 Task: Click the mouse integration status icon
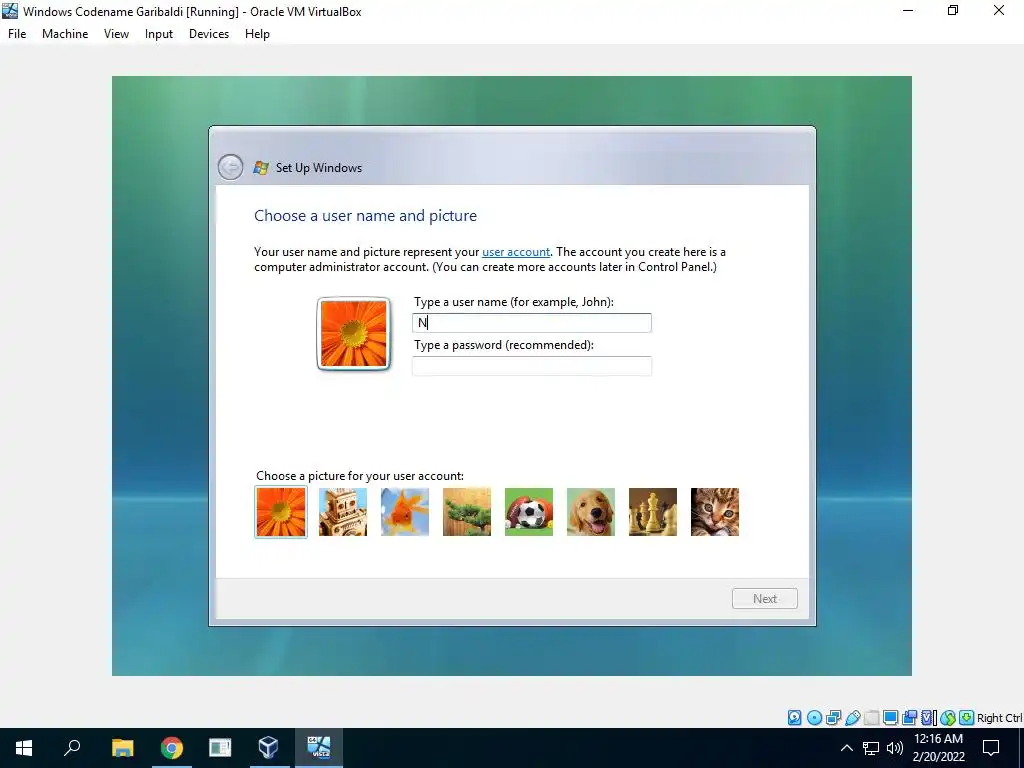(948, 718)
